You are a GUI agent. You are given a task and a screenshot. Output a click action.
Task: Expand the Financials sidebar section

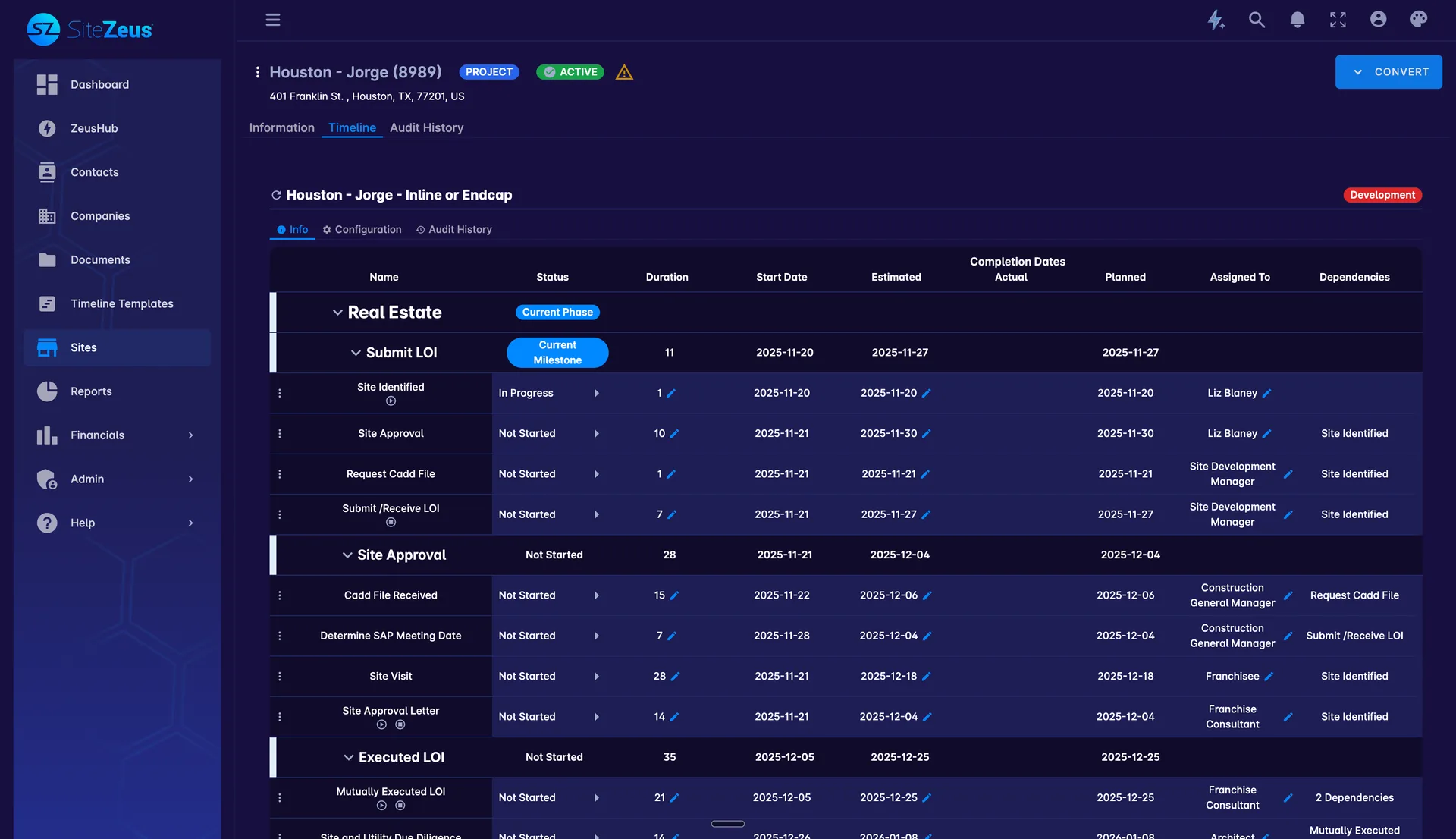click(x=190, y=435)
